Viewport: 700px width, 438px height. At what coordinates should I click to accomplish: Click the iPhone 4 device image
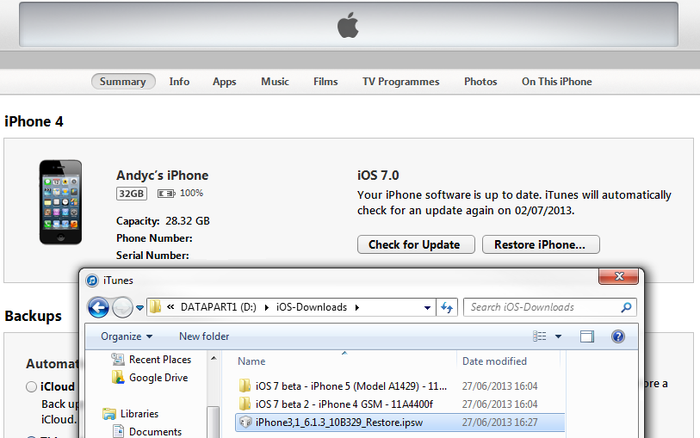coord(61,202)
